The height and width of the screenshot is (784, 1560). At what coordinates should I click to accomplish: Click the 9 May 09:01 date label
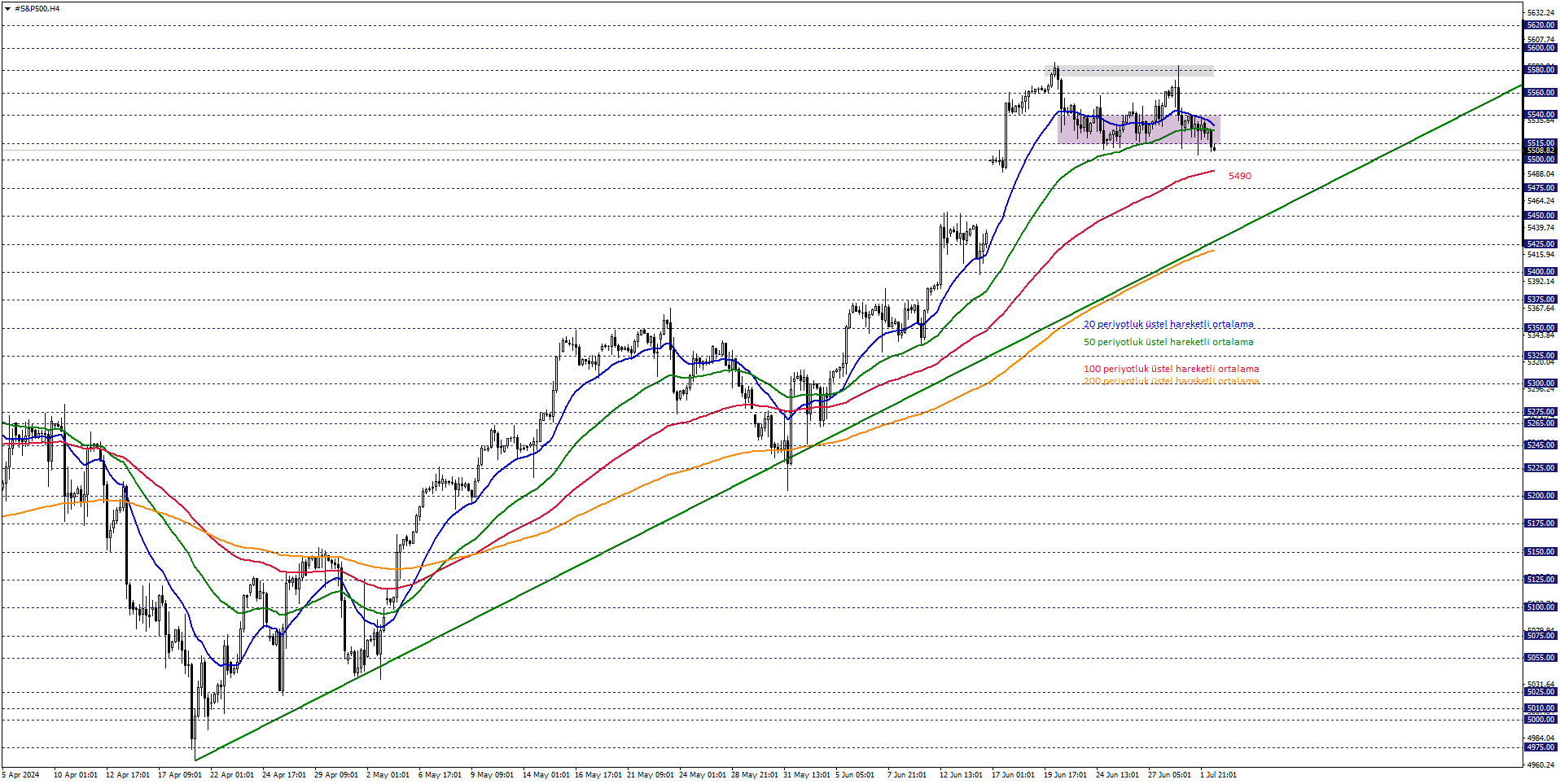coord(493,775)
